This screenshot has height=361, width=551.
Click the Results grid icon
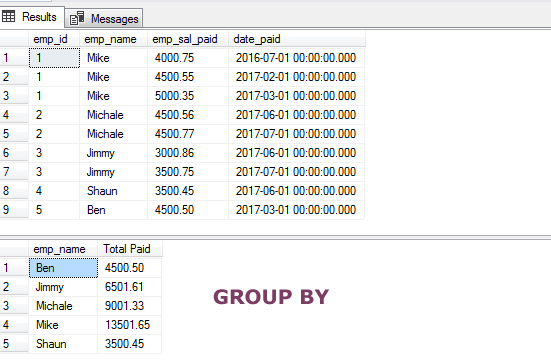pyautogui.click(x=8, y=16)
